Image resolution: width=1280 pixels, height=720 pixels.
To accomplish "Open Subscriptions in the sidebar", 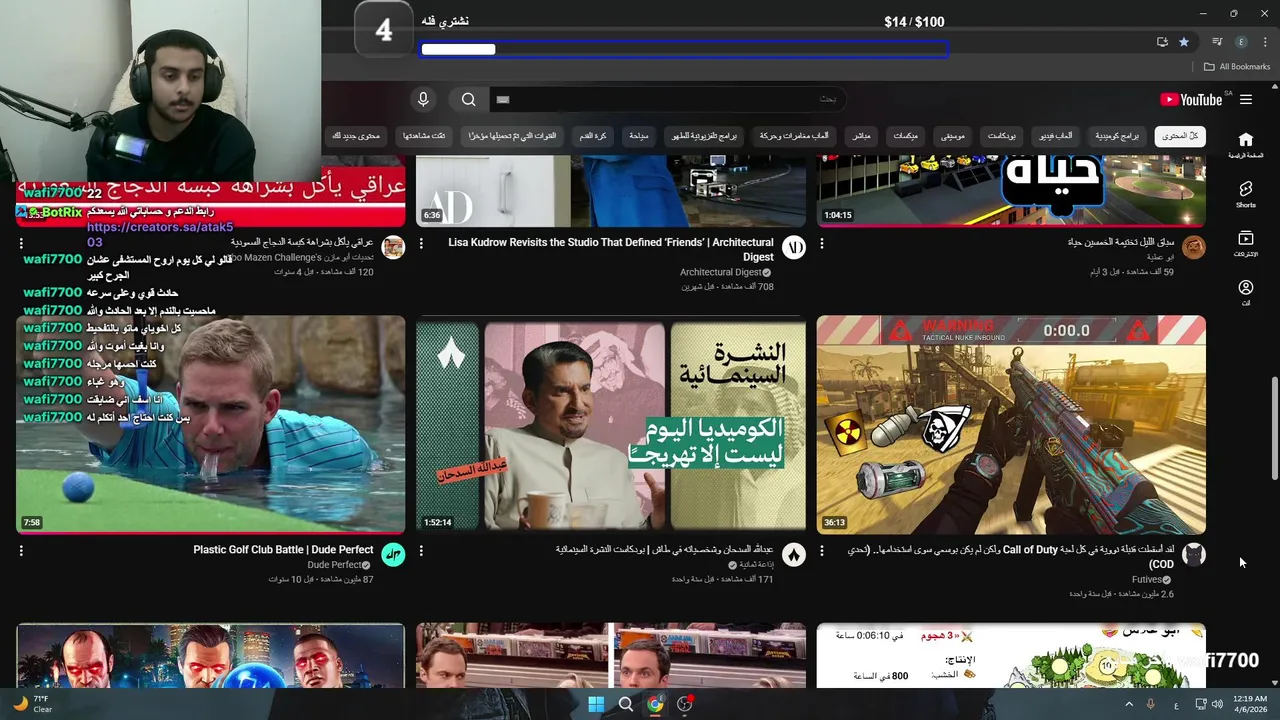I will [1245, 244].
